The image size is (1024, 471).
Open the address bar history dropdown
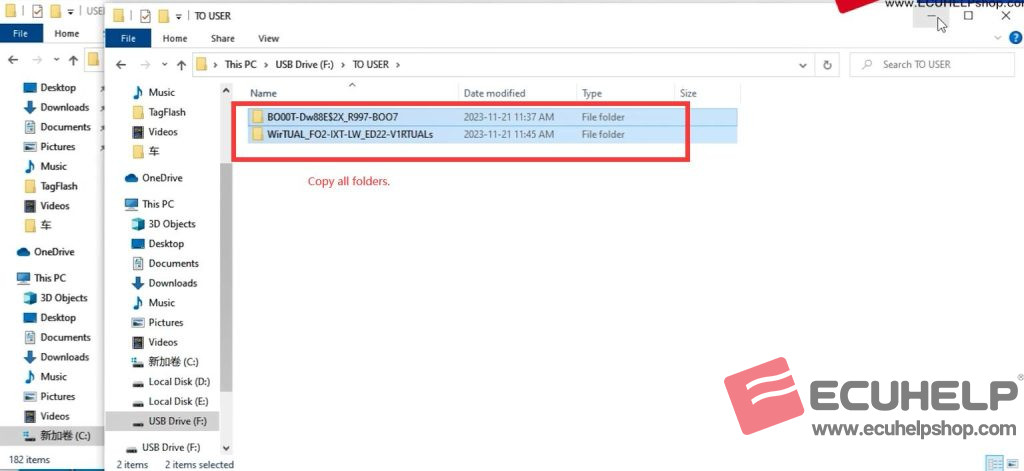803,65
